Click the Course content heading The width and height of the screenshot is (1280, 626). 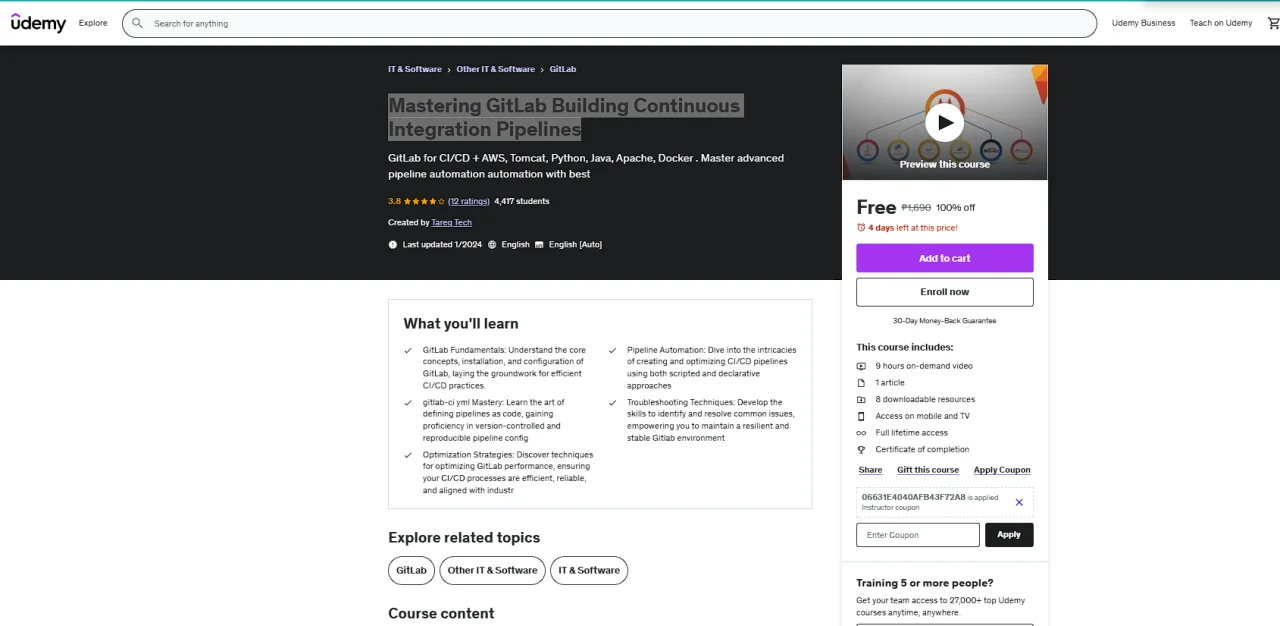point(441,613)
